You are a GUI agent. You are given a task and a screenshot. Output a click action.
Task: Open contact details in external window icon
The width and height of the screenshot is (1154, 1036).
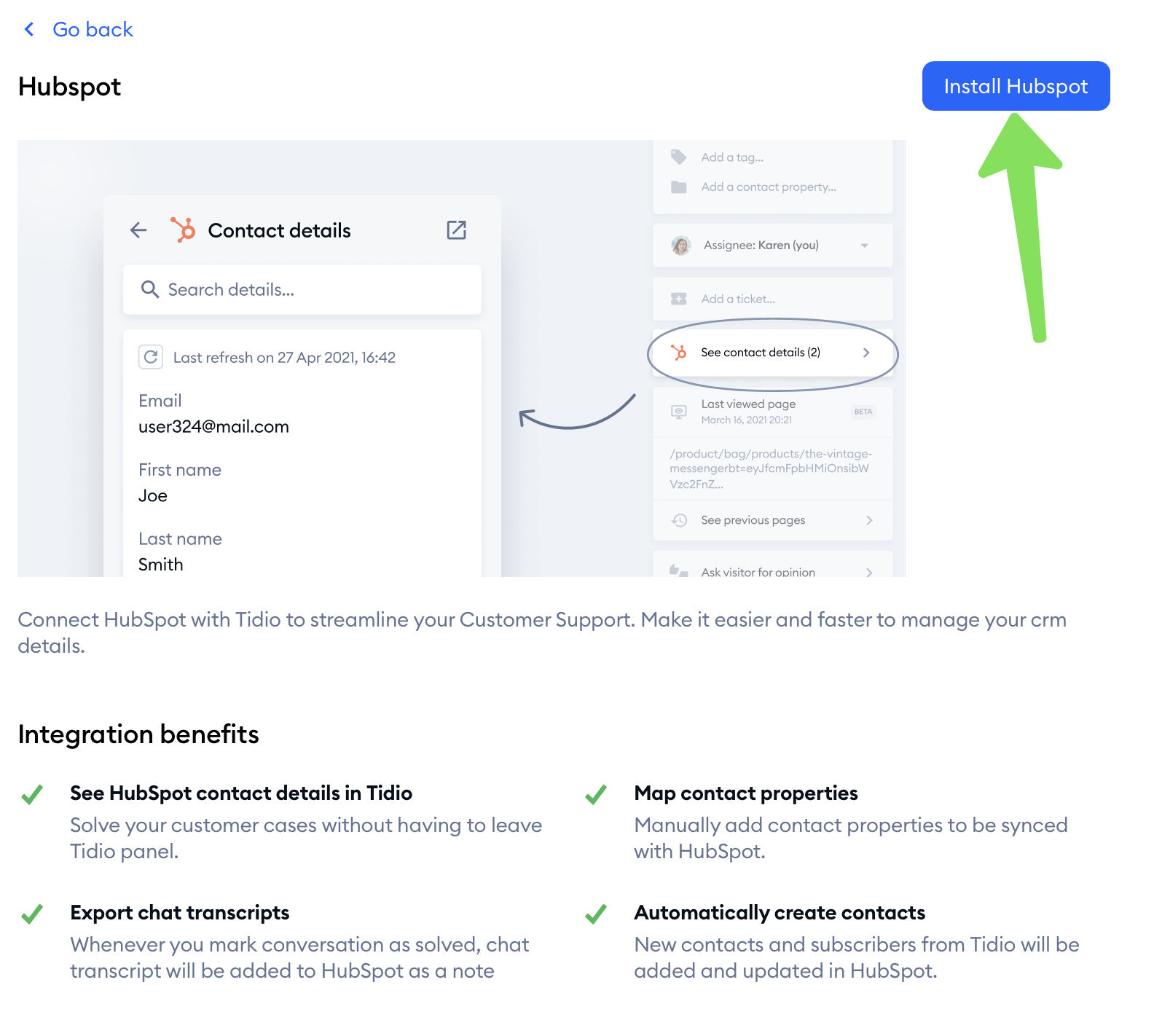click(x=456, y=230)
